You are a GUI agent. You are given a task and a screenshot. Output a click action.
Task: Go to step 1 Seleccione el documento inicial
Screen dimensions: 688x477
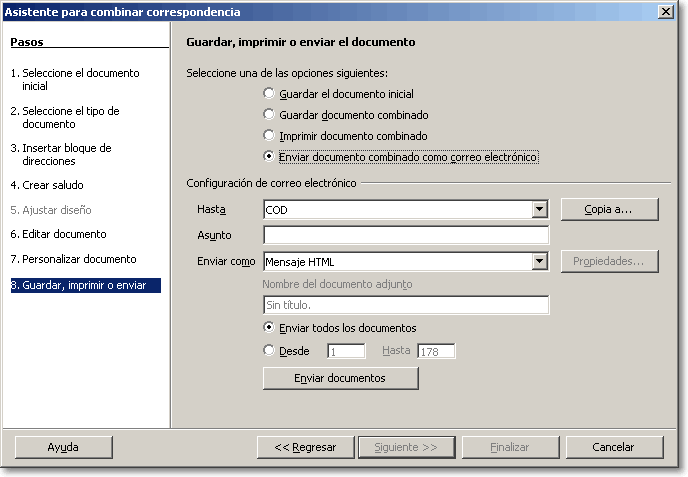(x=75, y=79)
